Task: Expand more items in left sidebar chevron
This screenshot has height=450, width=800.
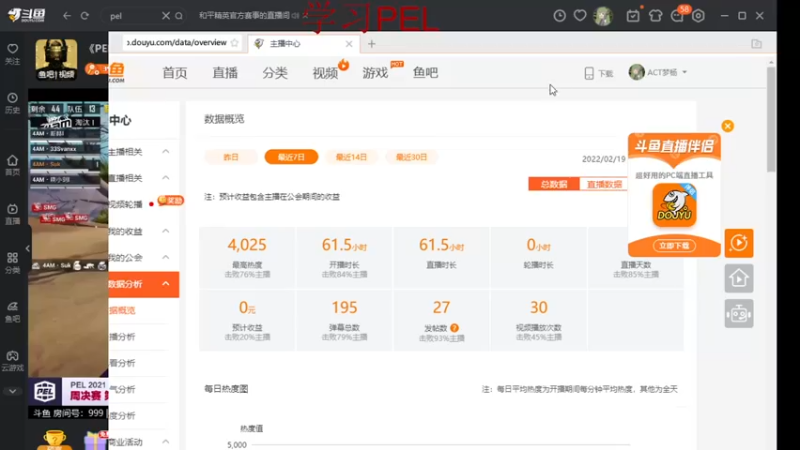Action: (12, 391)
